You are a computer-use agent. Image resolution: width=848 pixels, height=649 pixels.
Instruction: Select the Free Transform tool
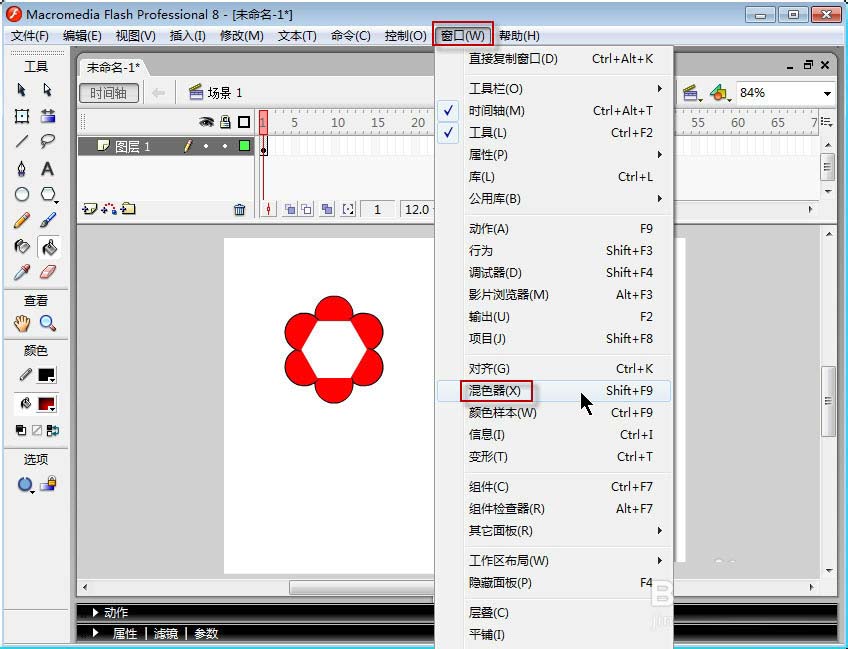click(22, 116)
